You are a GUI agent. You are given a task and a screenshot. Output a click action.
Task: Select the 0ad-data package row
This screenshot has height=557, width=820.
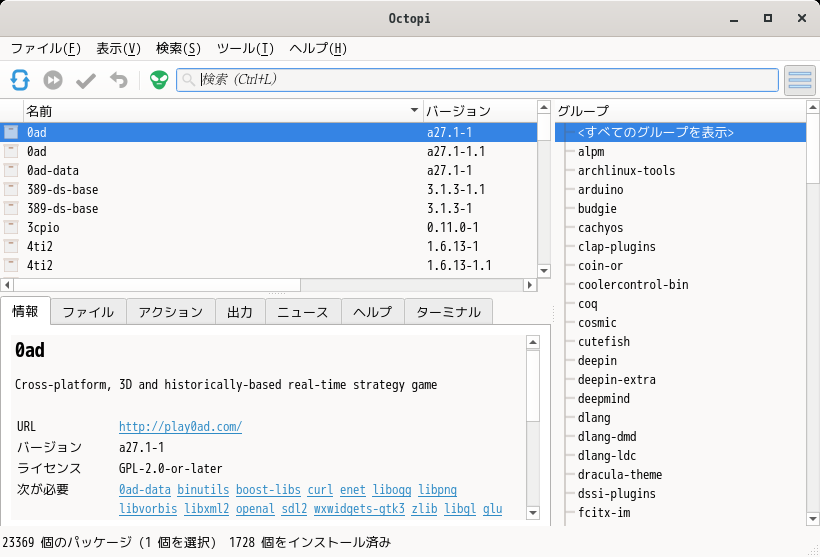[x=269, y=170]
